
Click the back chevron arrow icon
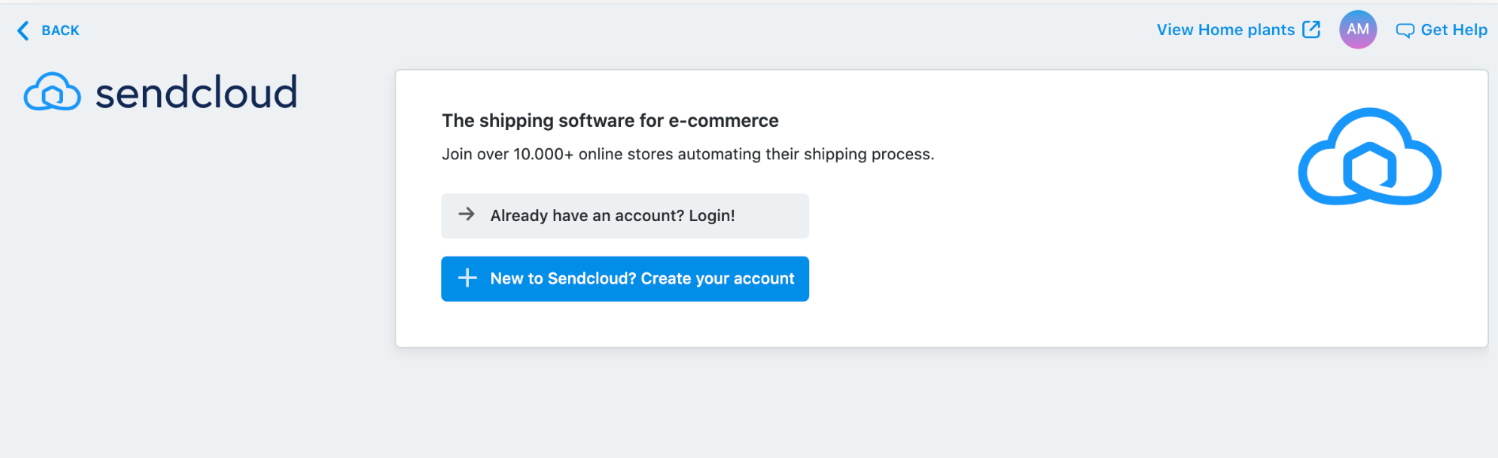point(23,31)
